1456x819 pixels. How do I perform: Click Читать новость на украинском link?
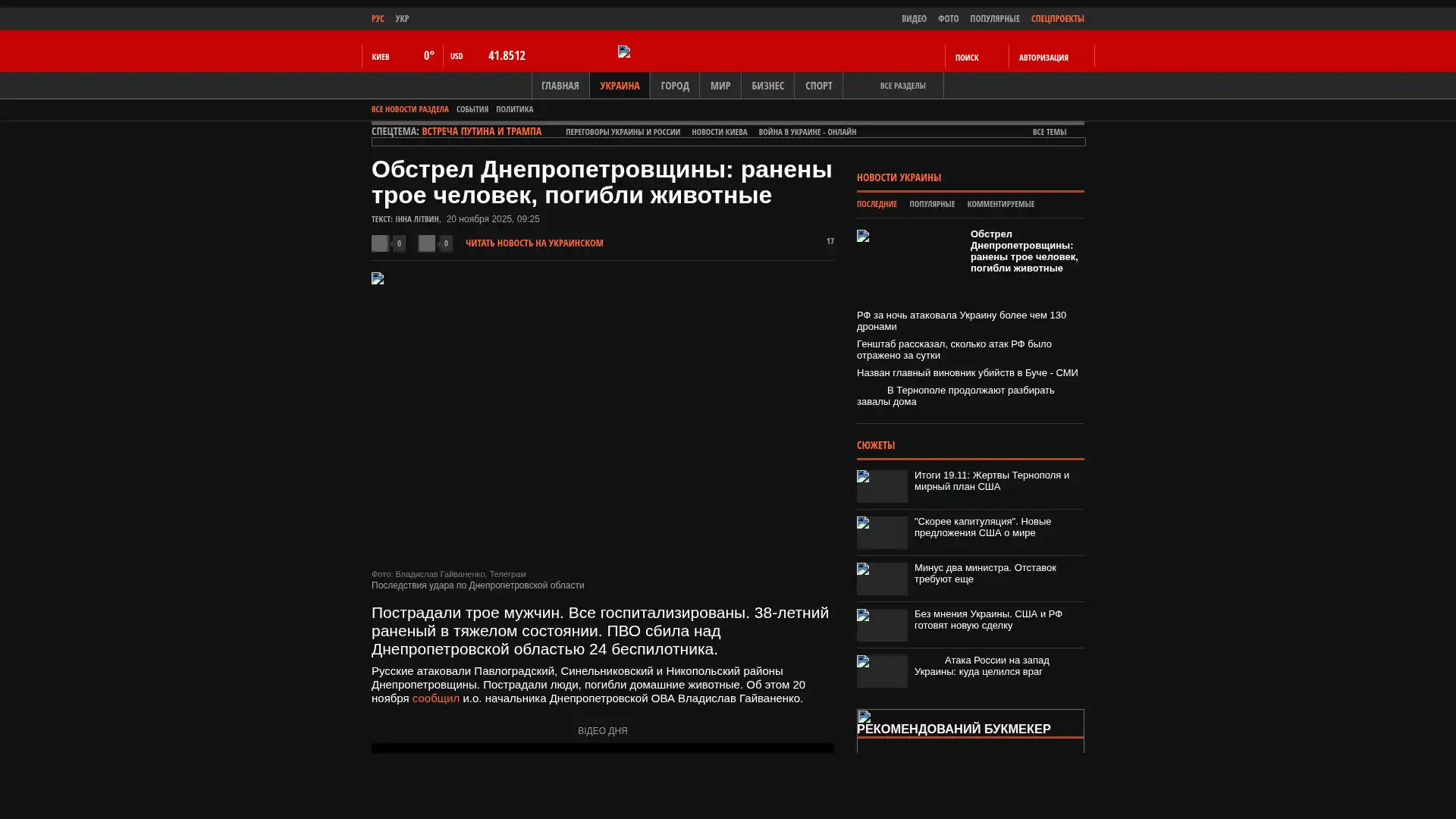(534, 243)
